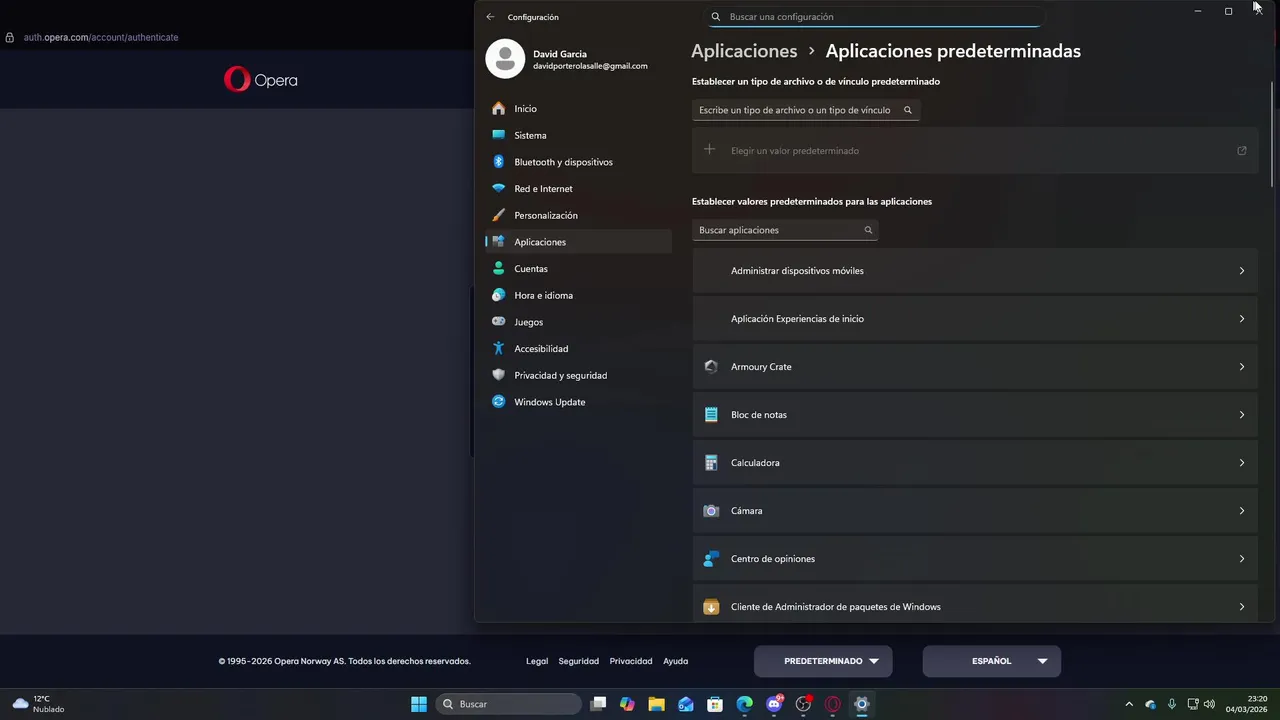Expand the Aplicación Experiencias de inicio chevron
The height and width of the screenshot is (720, 1280).
click(1242, 319)
